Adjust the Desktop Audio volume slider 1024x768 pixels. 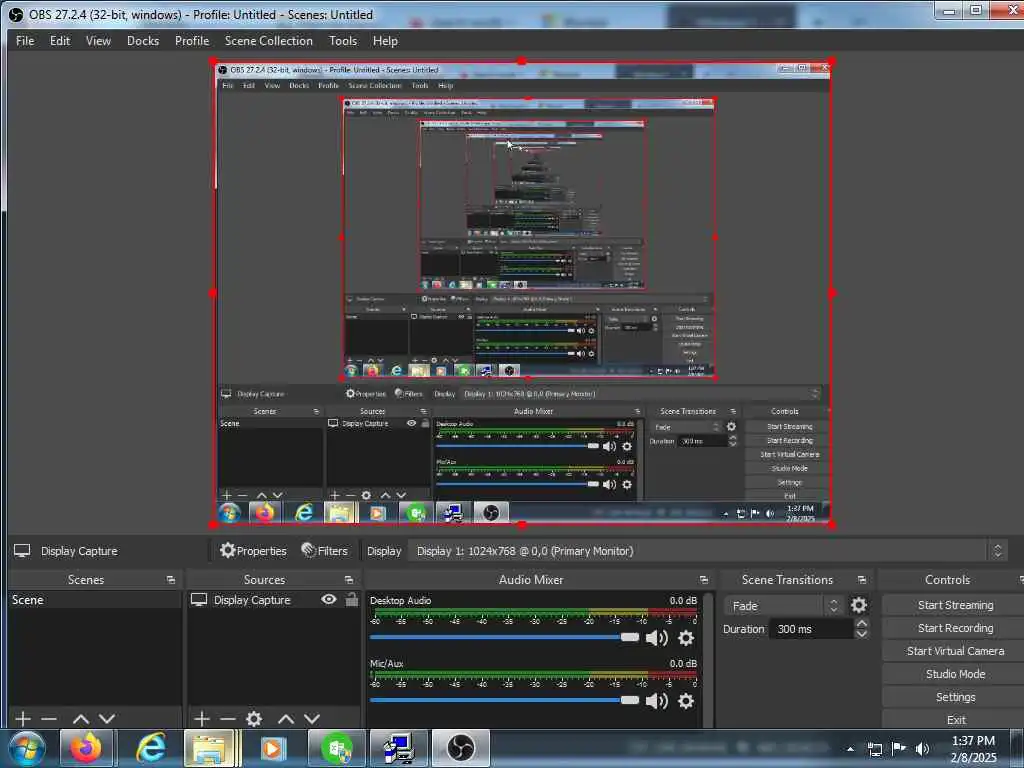coord(504,637)
